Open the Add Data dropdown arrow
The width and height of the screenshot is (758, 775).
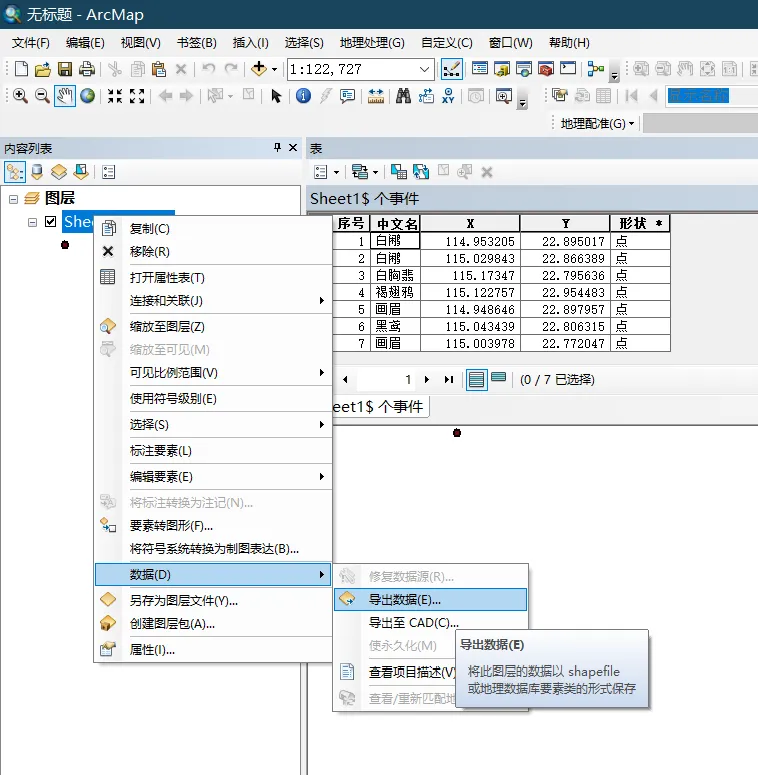point(274,69)
